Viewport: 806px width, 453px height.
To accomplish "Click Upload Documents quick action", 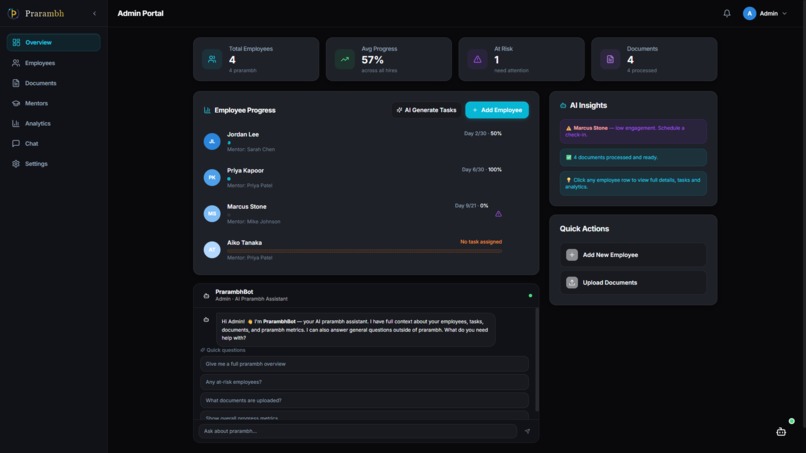I will (633, 282).
